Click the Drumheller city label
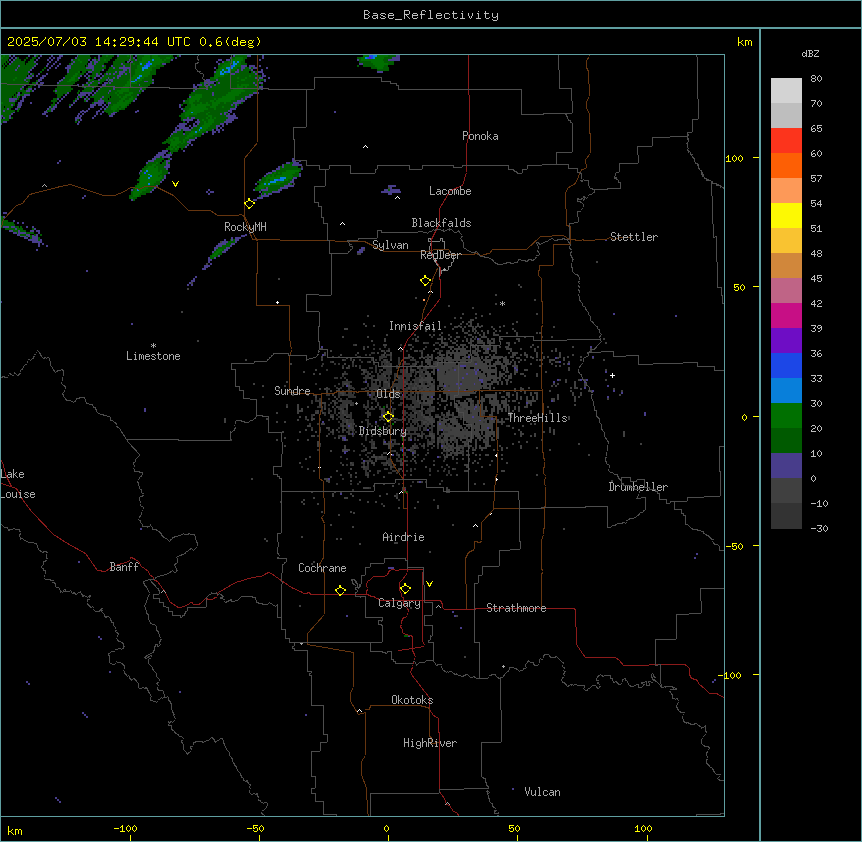 pos(638,487)
